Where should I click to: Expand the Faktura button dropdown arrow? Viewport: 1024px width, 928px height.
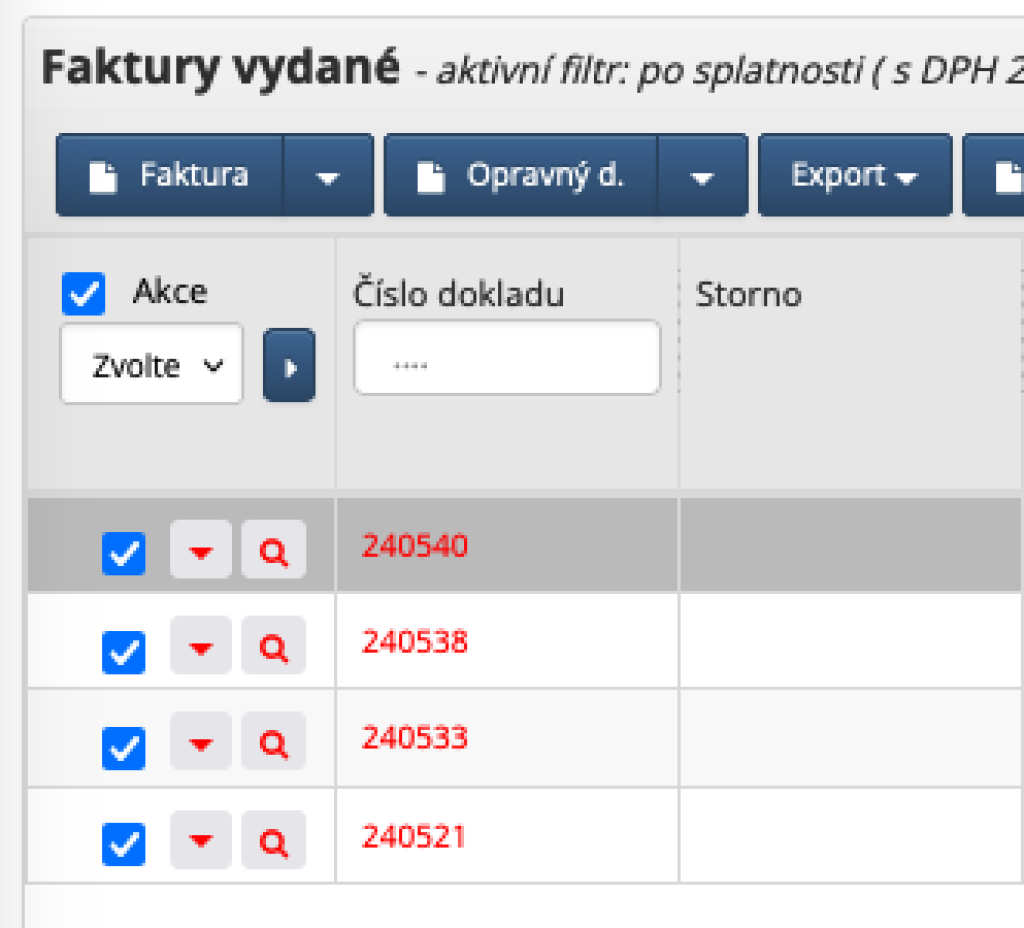[x=328, y=176]
